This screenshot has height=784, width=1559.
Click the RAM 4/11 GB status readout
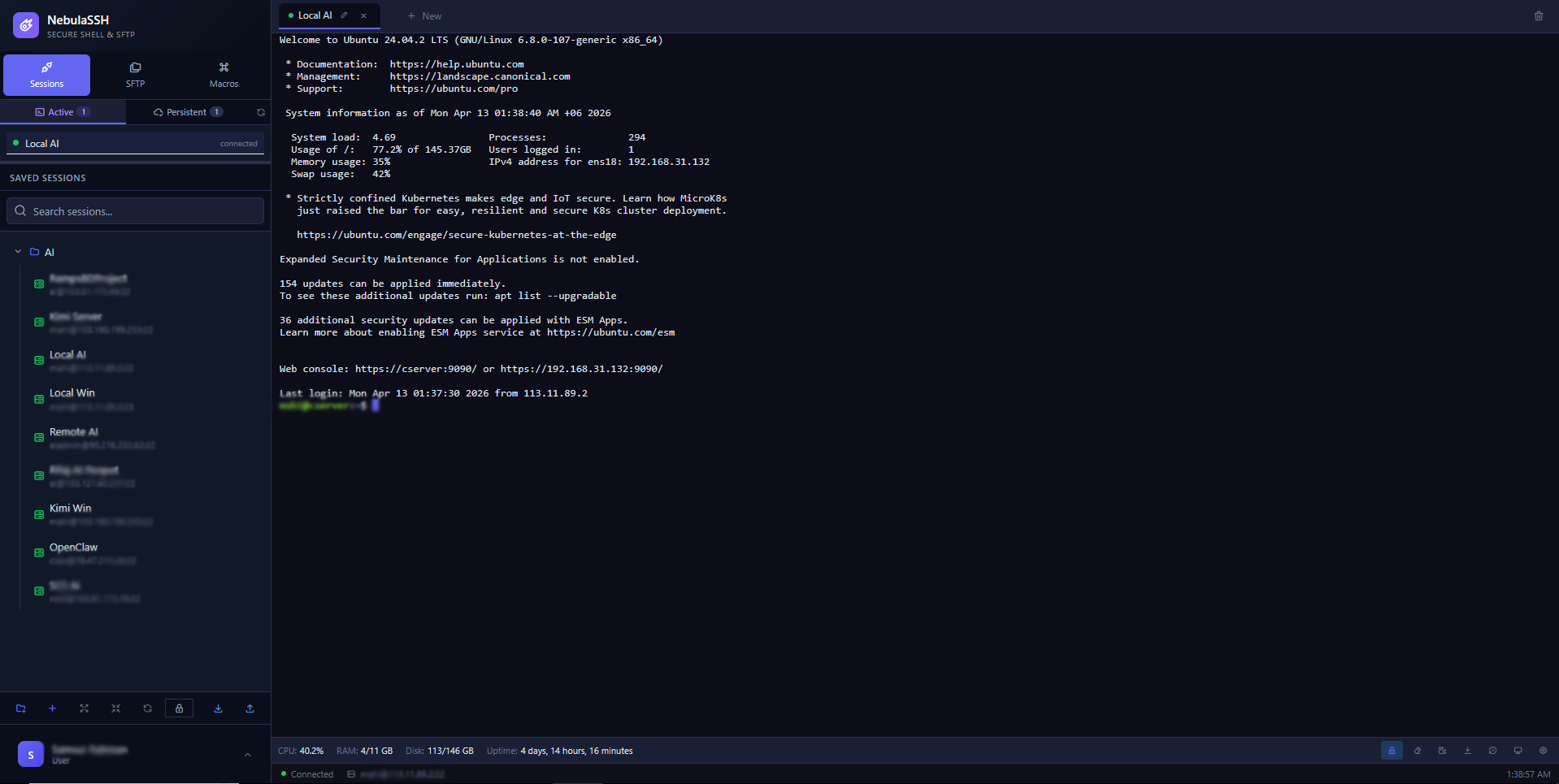click(x=365, y=751)
